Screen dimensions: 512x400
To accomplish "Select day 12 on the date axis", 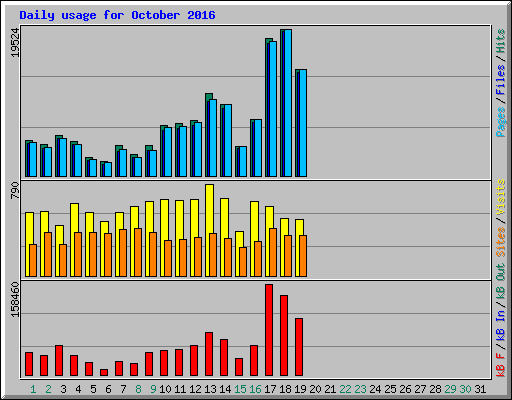I will click(x=195, y=389).
